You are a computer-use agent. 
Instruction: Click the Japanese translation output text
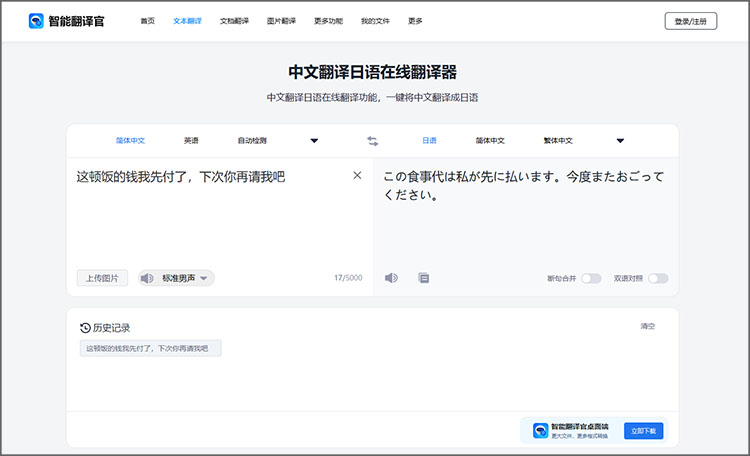coord(524,186)
